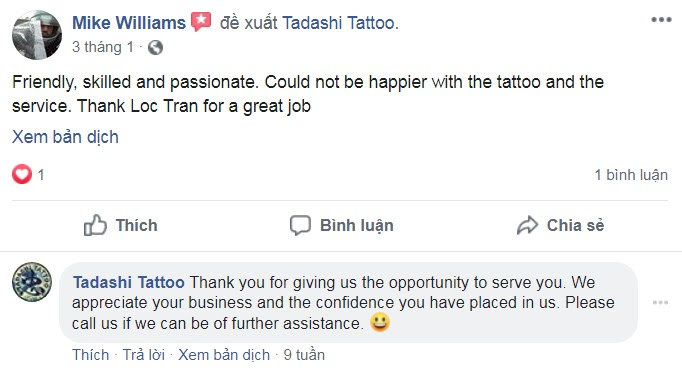Click the Bình luận speech bubble icon
Viewport: 682px width, 371px height.
coord(300,225)
